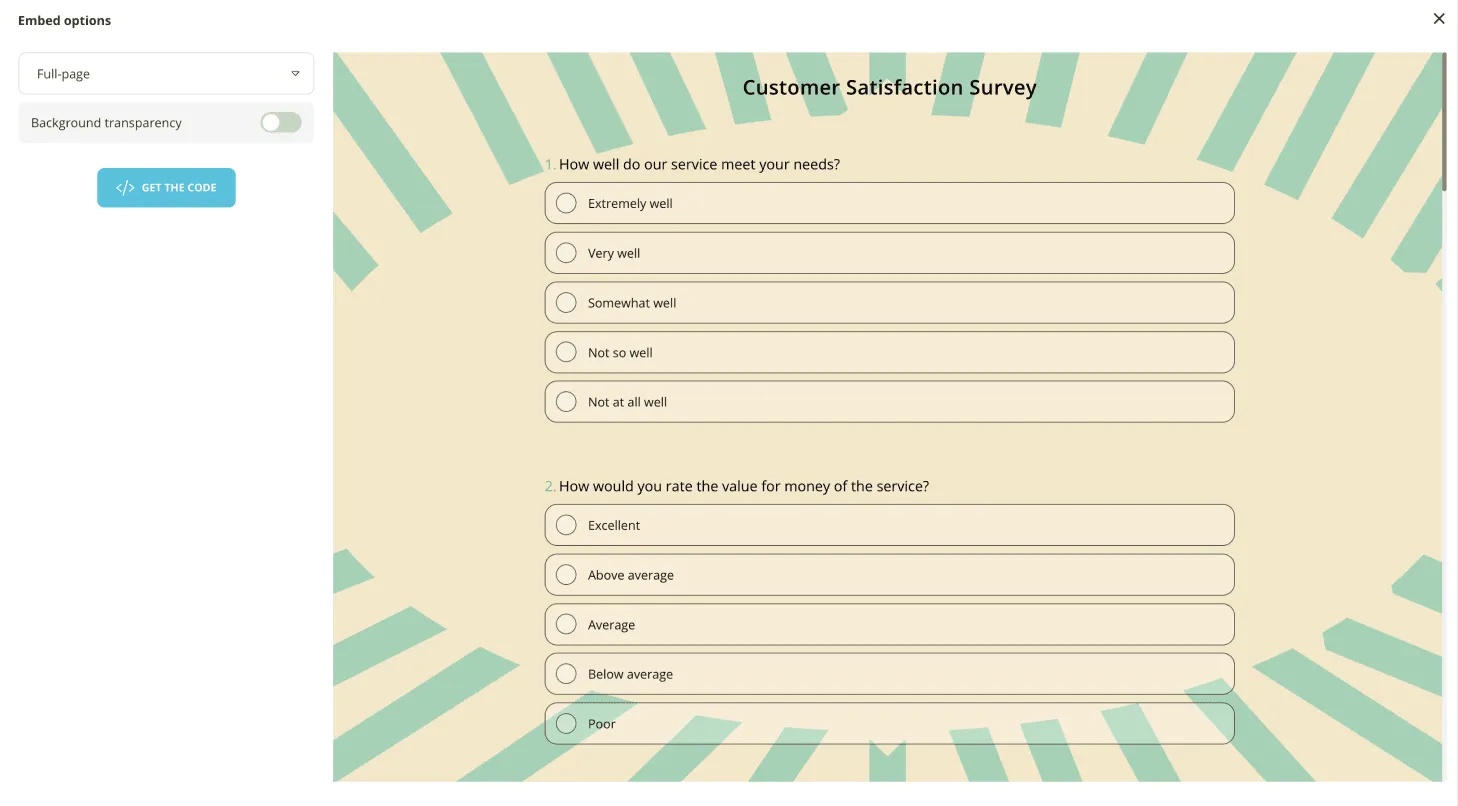Click the X to close embed options

point(1438,18)
